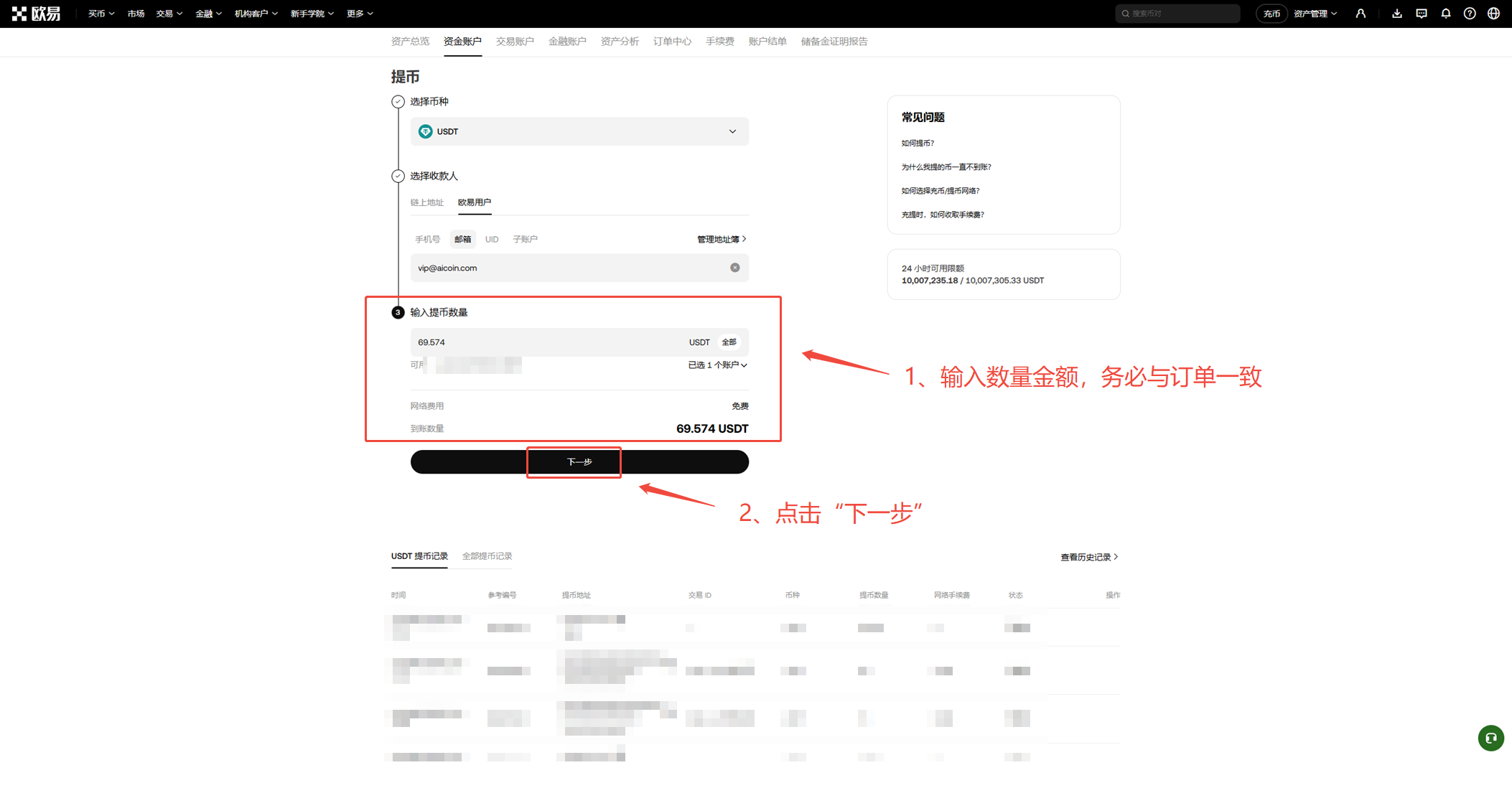The image size is (1512, 788).
Task: Open the online chat message icon
Action: tap(1421, 13)
